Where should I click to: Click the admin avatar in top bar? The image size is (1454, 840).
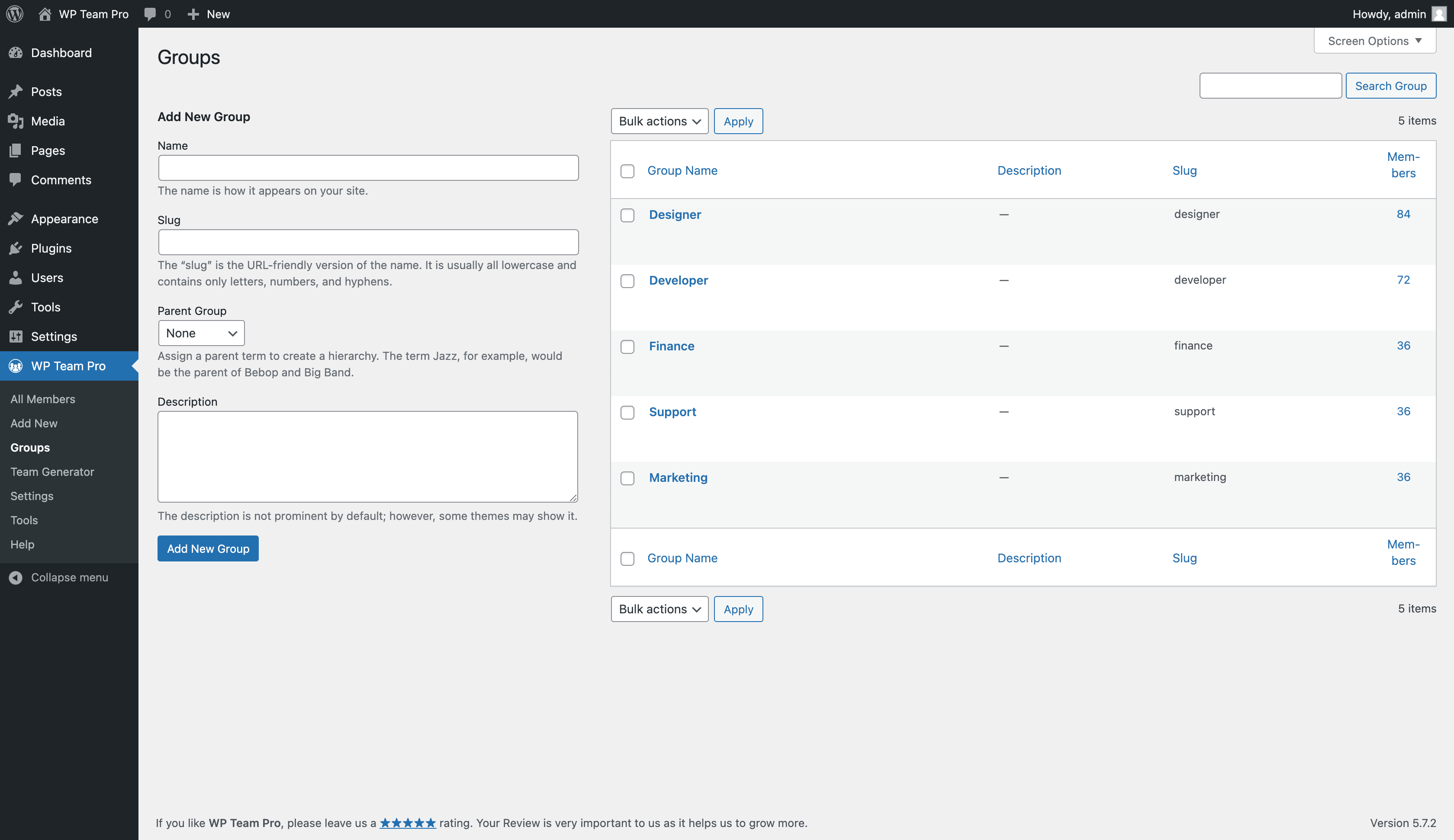1439,14
